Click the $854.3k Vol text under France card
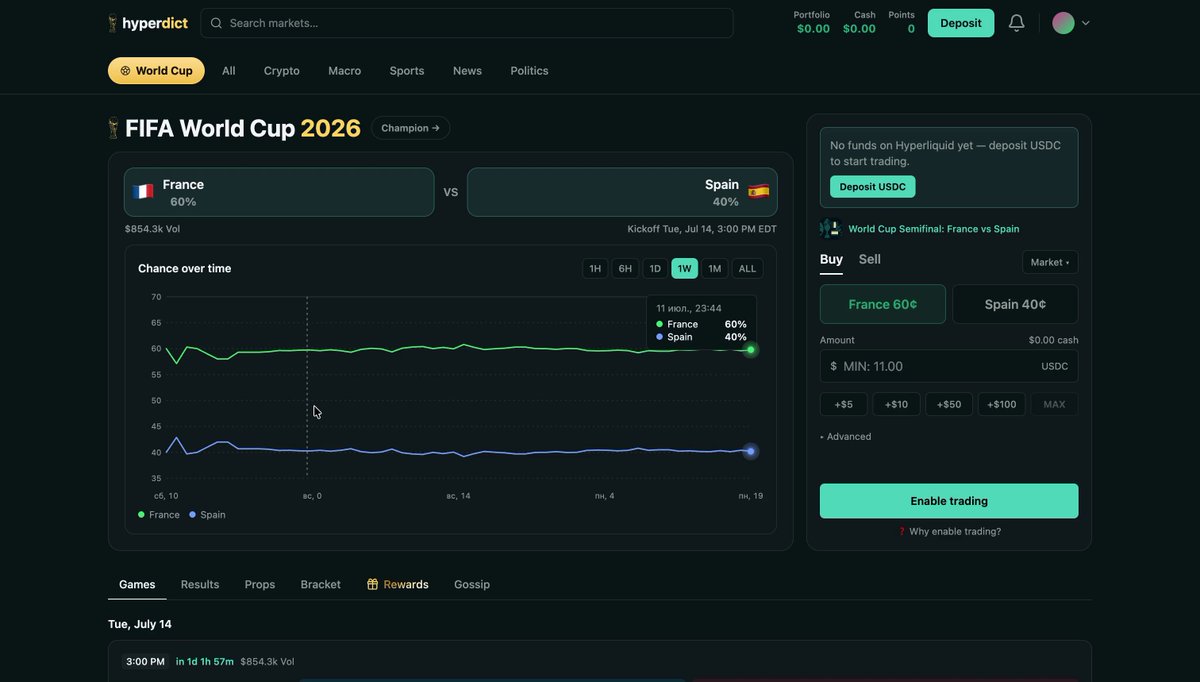Viewport: 1200px width, 682px height. click(152, 229)
